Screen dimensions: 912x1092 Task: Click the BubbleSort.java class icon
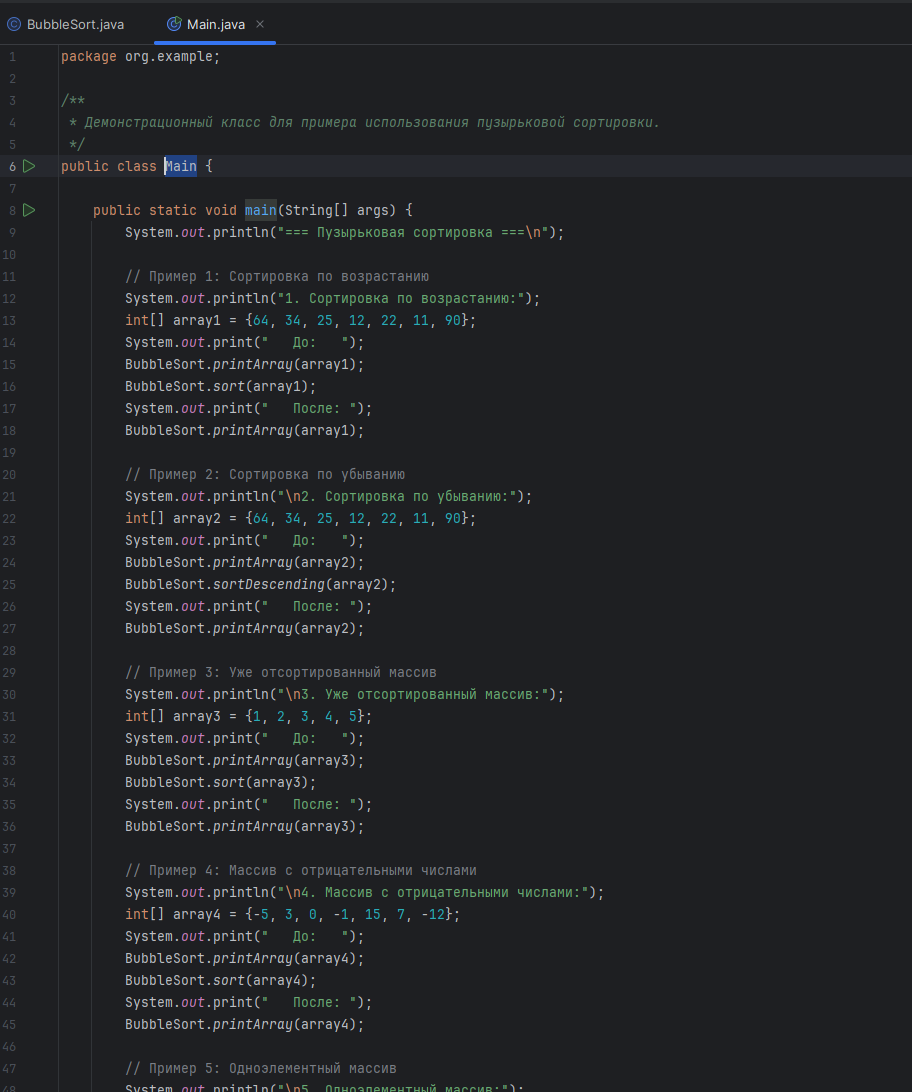14,24
